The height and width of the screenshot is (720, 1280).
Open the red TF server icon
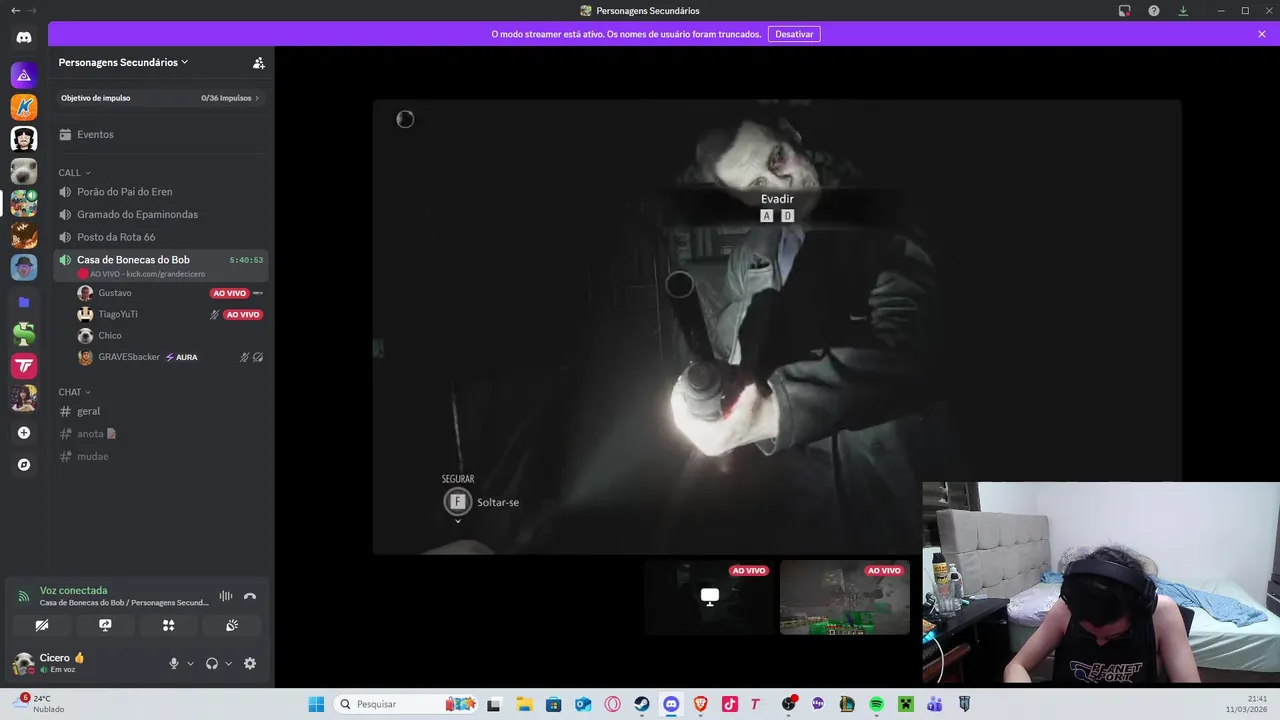[x=24, y=366]
